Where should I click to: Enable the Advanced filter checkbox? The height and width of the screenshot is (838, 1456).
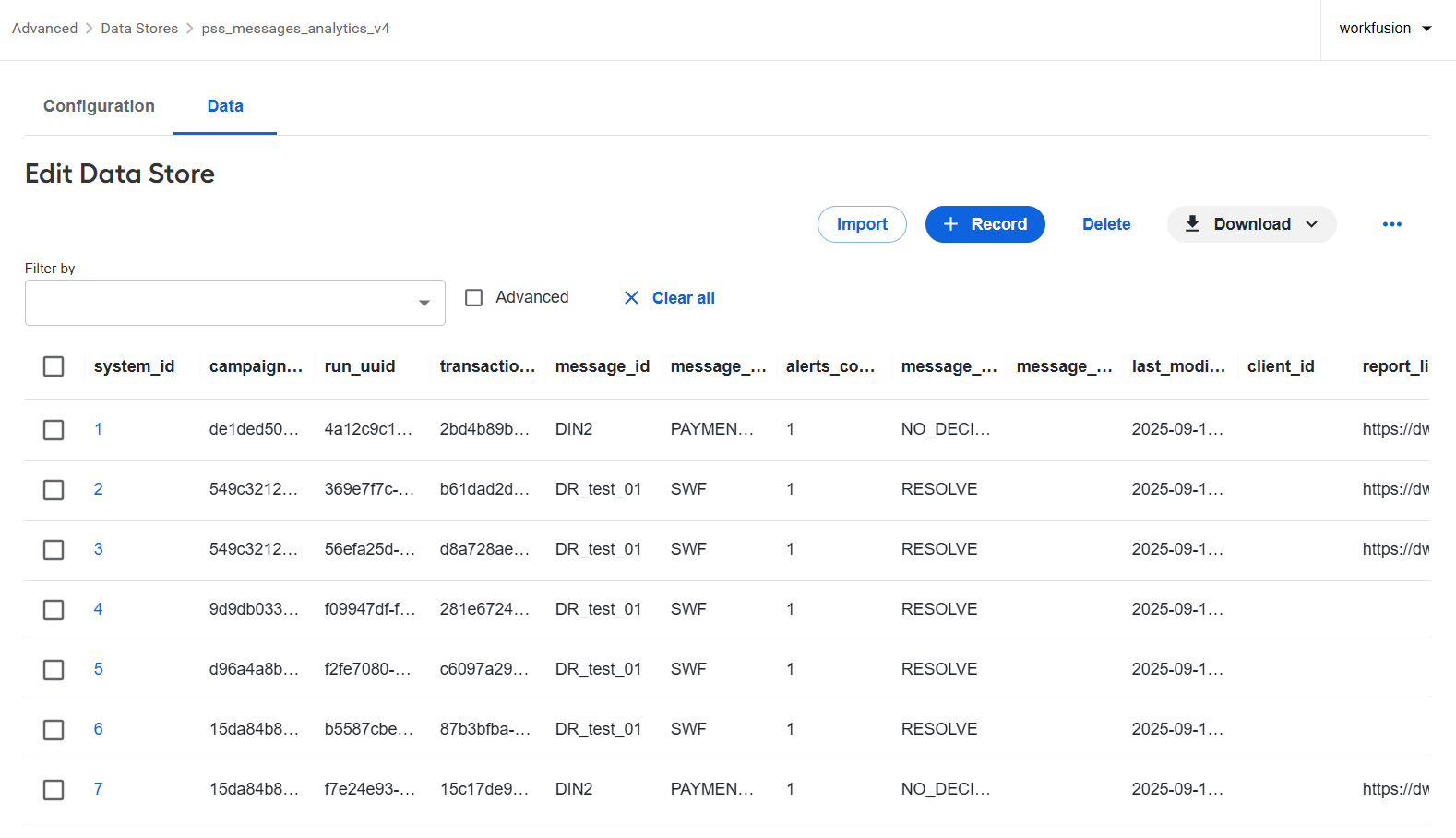pyautogui.click(x=474, y=297)
